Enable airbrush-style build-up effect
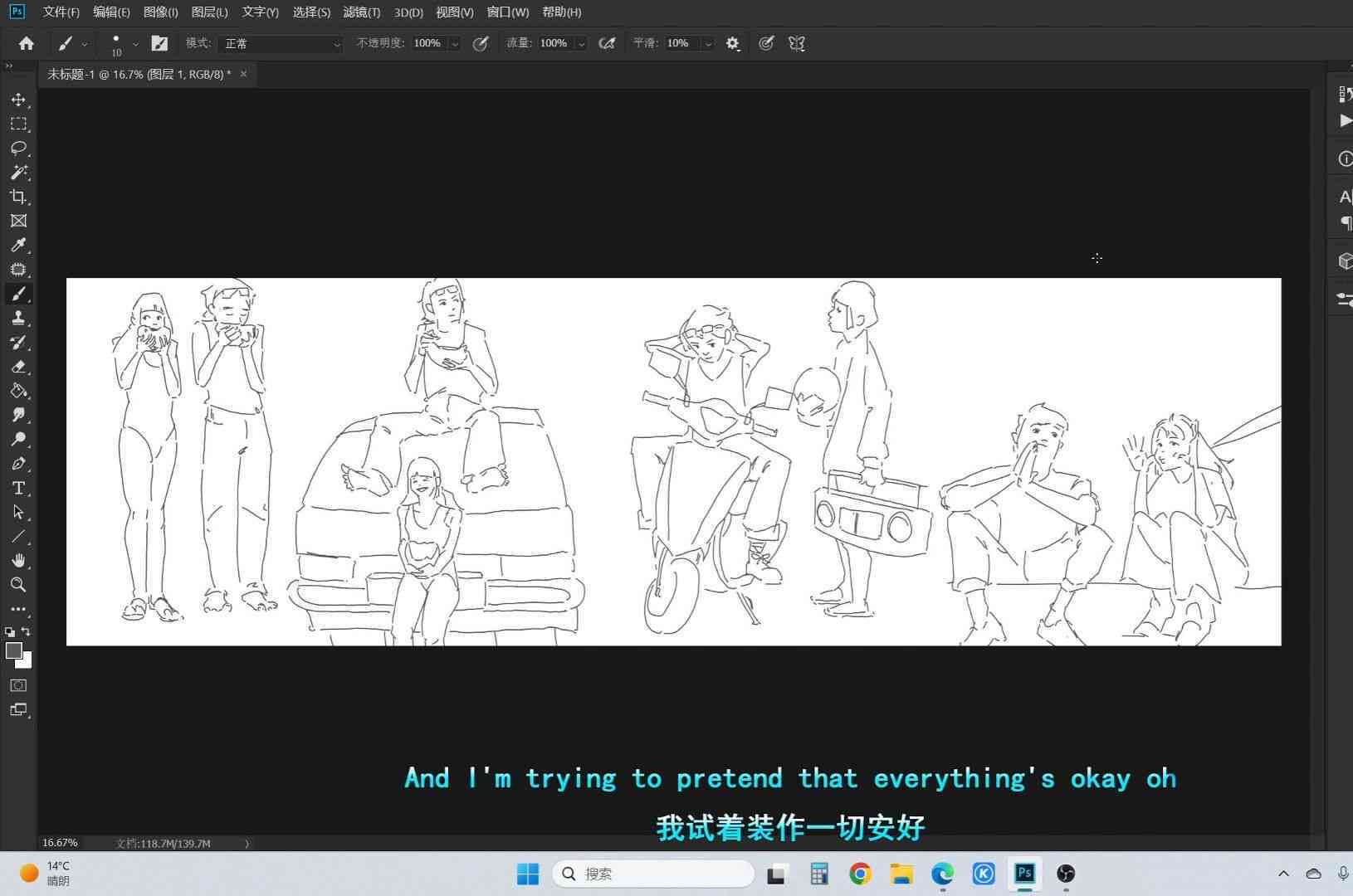Screen dimensions: 1353x896 point(608,43)
